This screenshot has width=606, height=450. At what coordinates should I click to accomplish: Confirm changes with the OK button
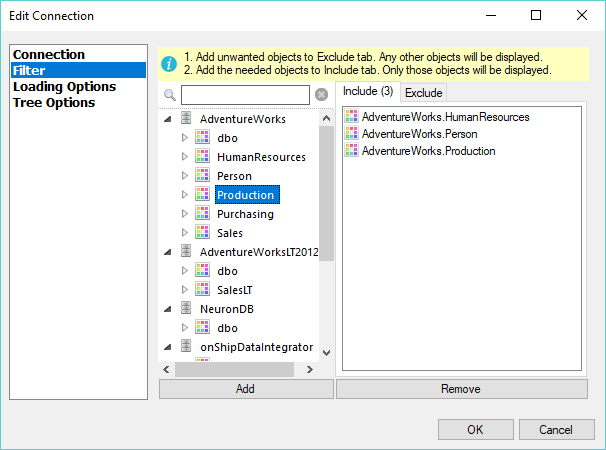(475, 430)
